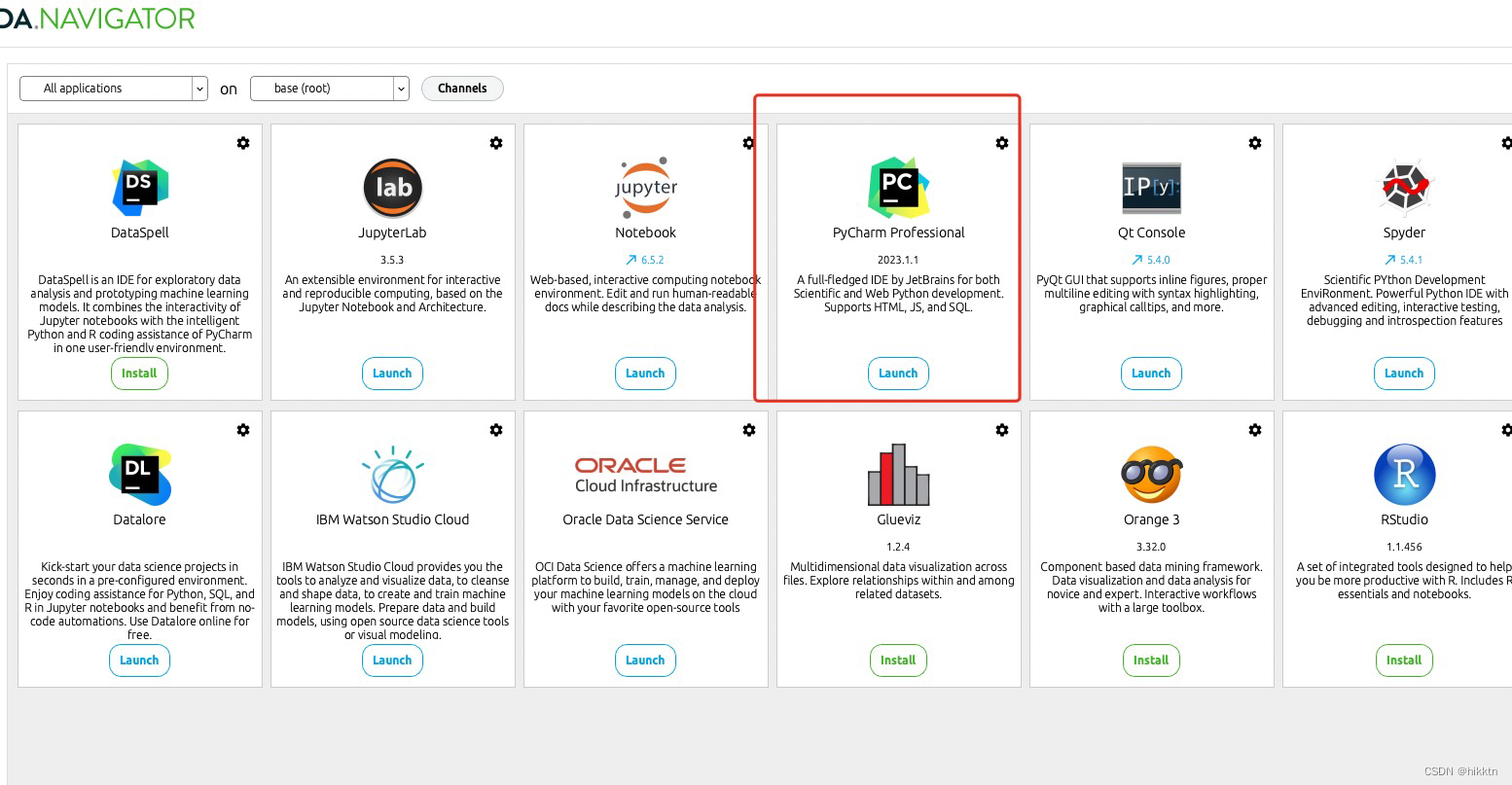The width and height of the screenshot is (1512, 785).
Task: Launch Spyder
Action: click(1404, 374)
